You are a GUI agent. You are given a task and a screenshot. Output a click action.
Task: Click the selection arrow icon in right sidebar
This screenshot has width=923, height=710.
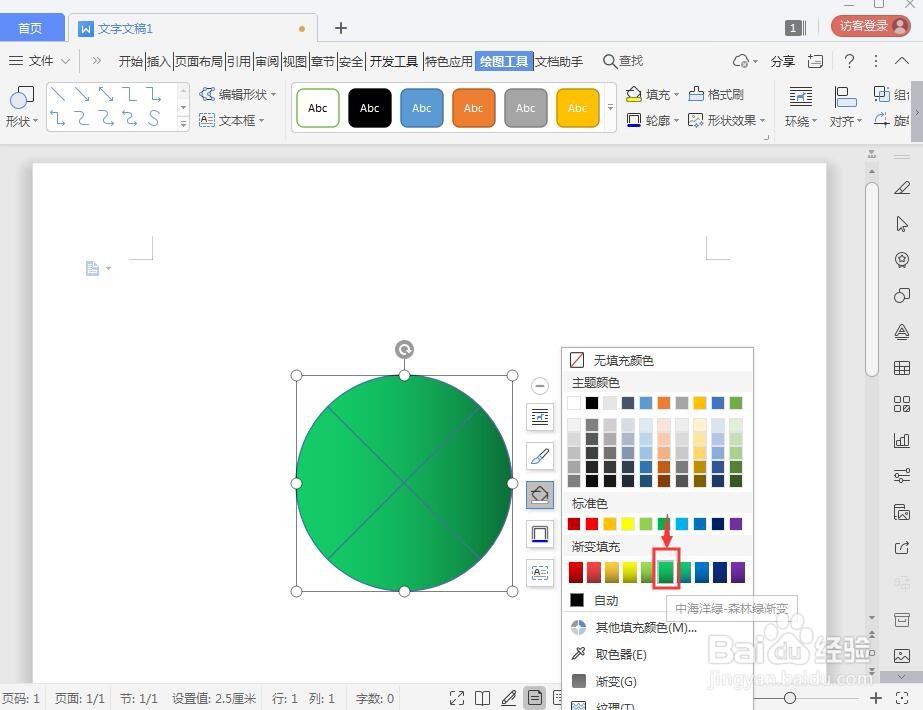[901, 224]
